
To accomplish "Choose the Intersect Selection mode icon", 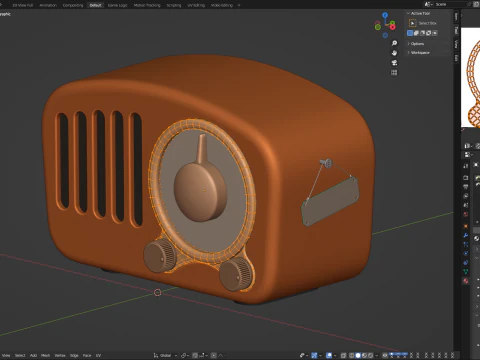I will pyautogui.click(x=435, y=33).
